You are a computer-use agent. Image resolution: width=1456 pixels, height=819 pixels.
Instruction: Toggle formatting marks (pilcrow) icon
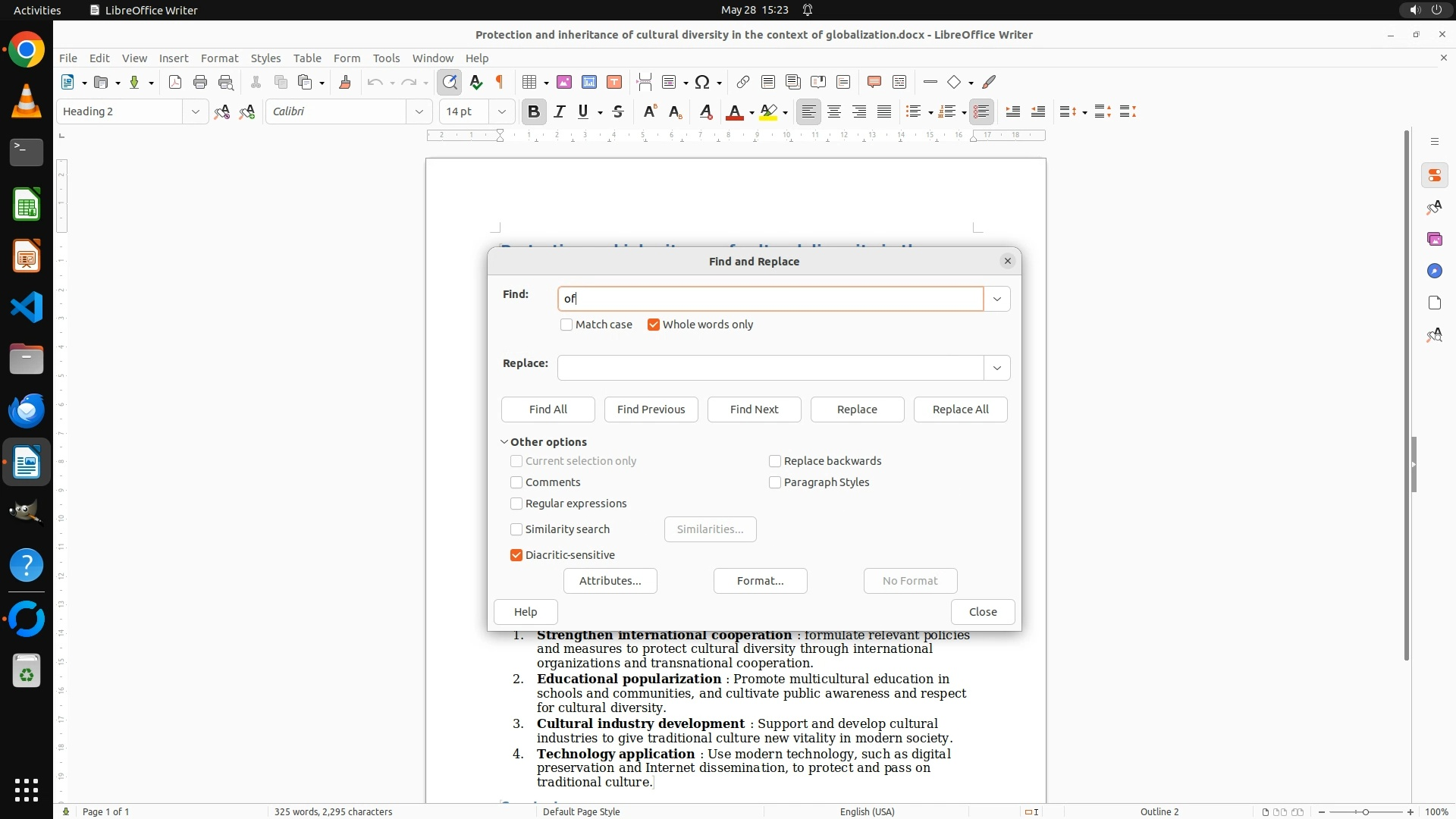(x=500, y=82)
